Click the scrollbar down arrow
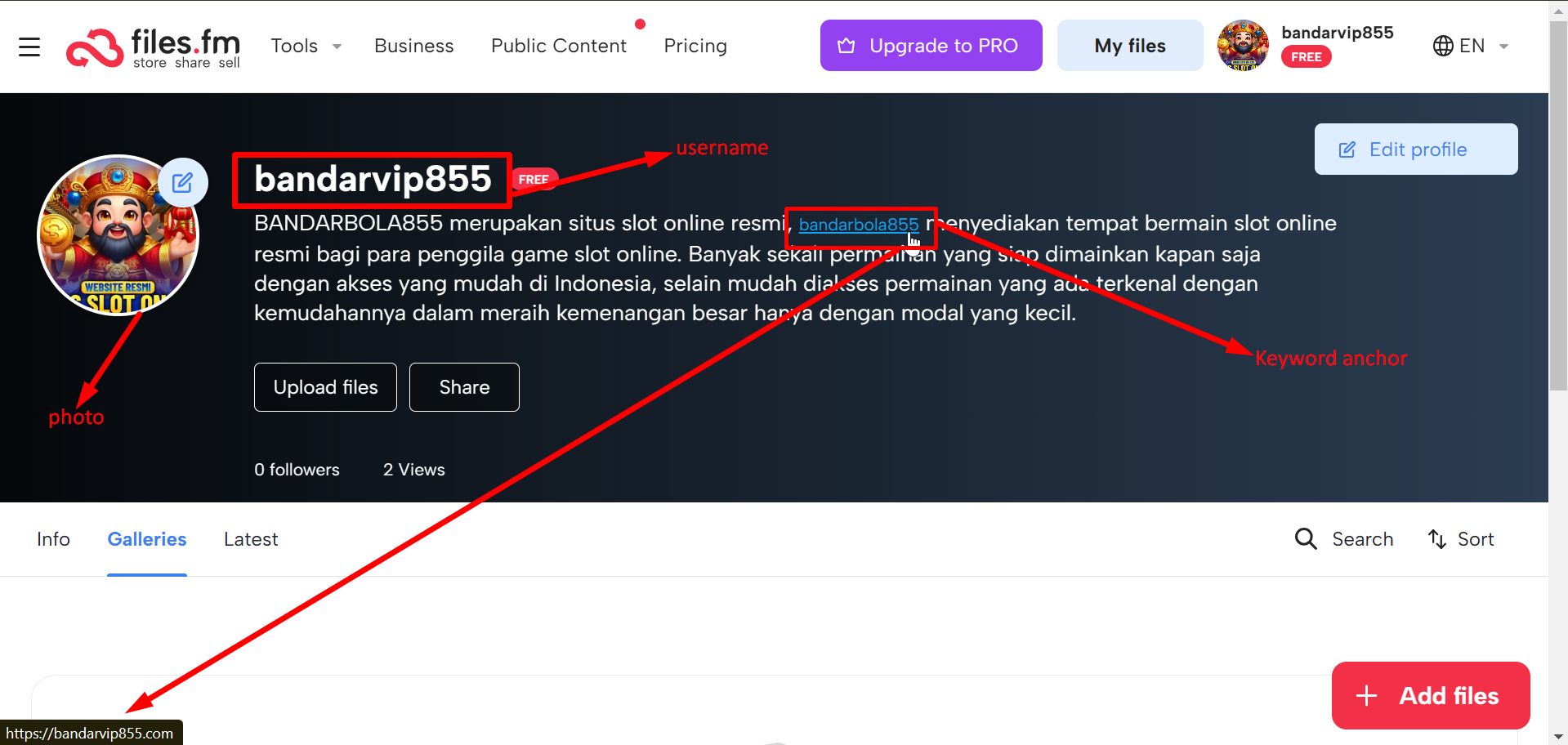Screen dimensions: 1568x745 [x=1558, y=736]
